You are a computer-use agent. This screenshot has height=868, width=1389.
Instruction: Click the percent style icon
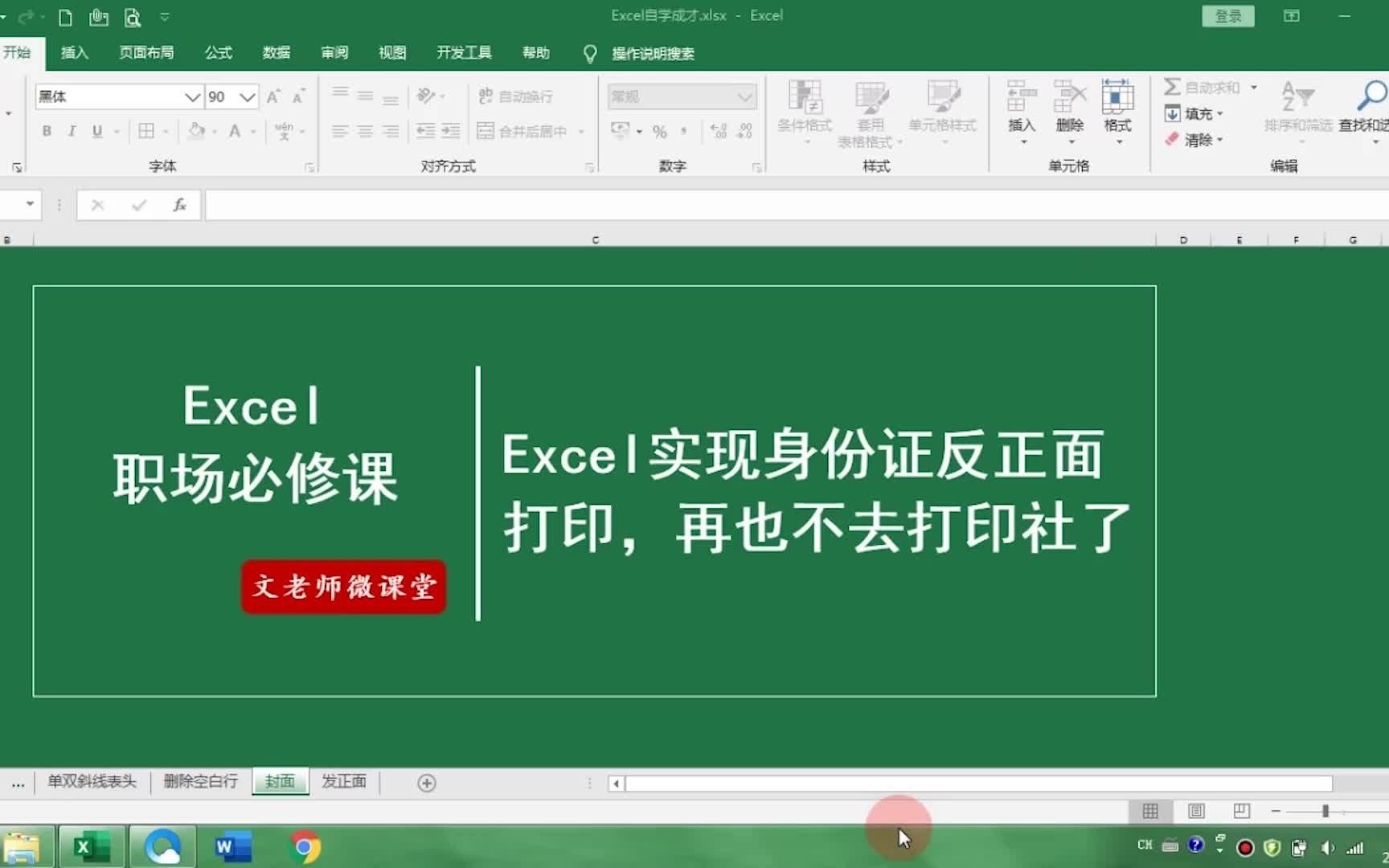pyautogui.click(x=660, y=132)
